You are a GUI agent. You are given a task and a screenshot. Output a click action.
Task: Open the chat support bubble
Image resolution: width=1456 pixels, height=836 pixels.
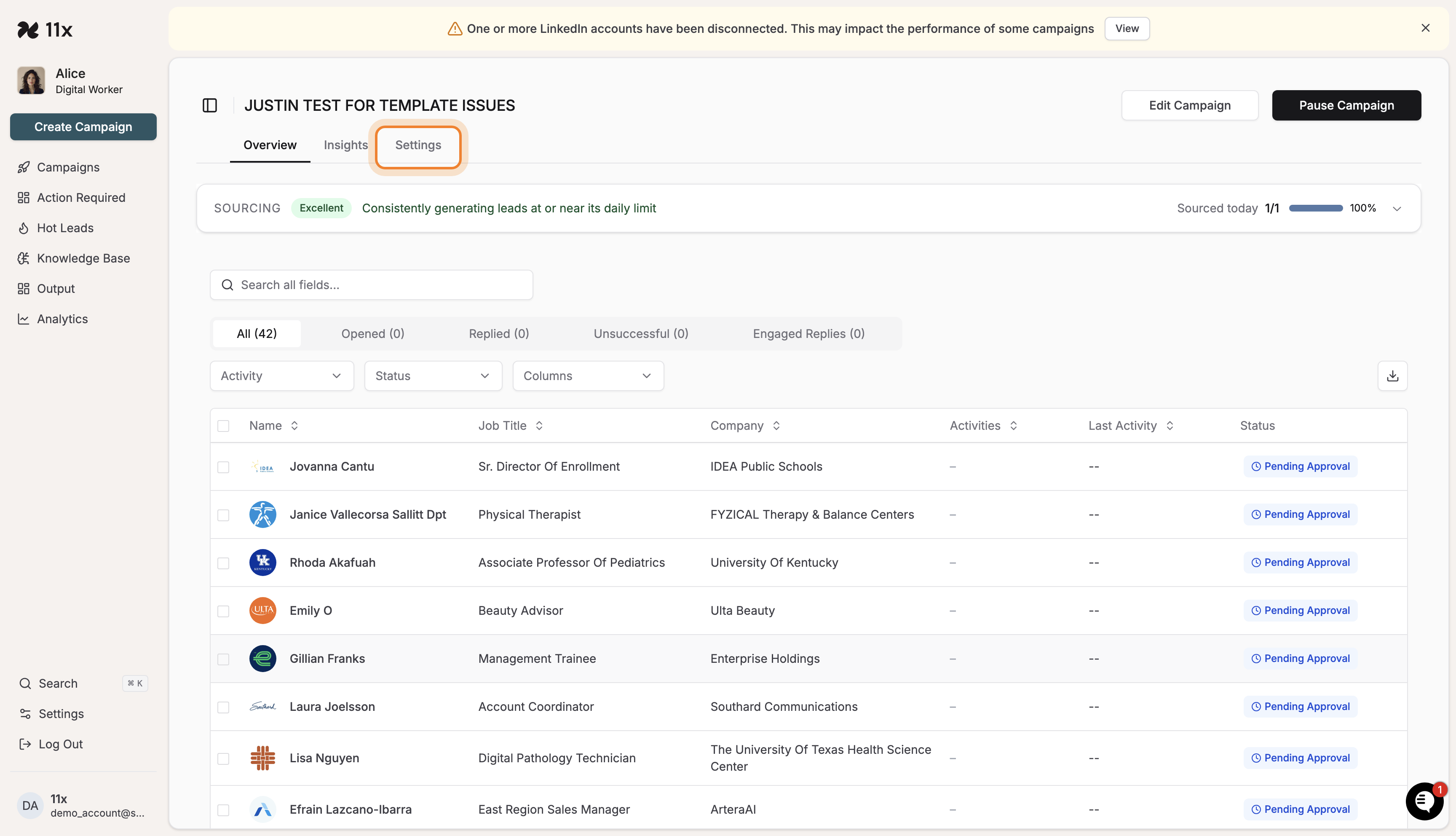[x=1424, y=801]
